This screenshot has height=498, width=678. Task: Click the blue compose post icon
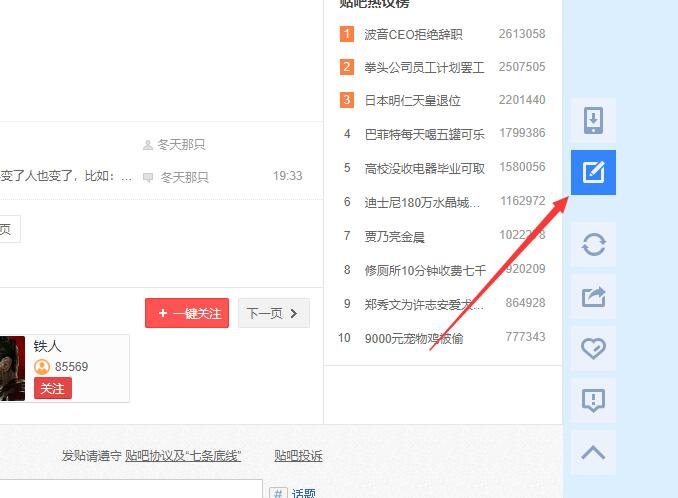click(x=593, y=172)
